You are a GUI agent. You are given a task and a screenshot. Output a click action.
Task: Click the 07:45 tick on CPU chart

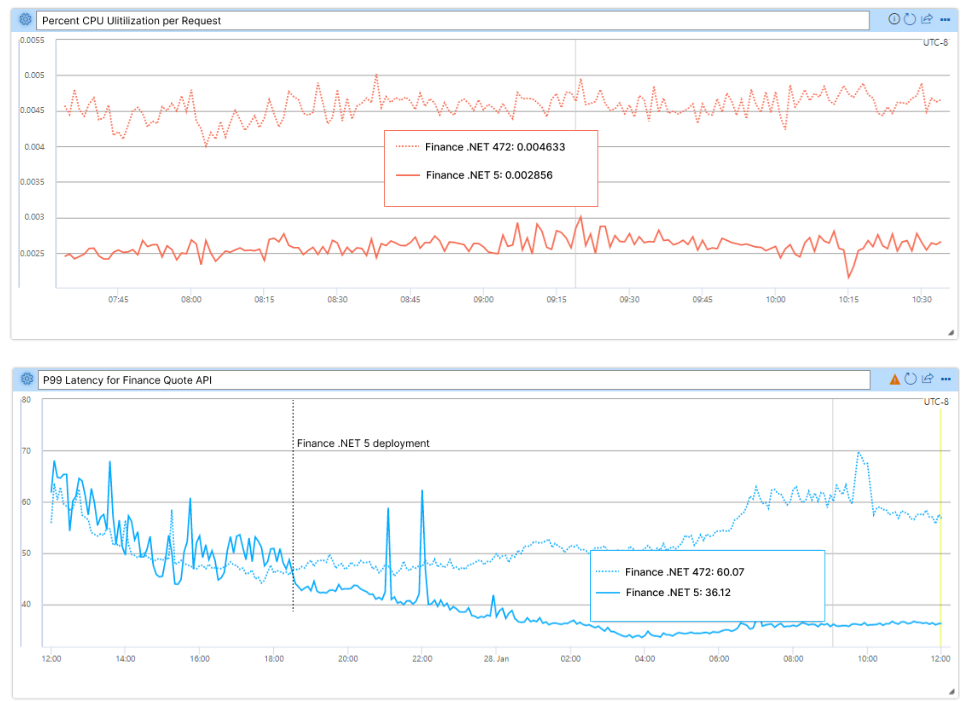(x=118, y=300)
